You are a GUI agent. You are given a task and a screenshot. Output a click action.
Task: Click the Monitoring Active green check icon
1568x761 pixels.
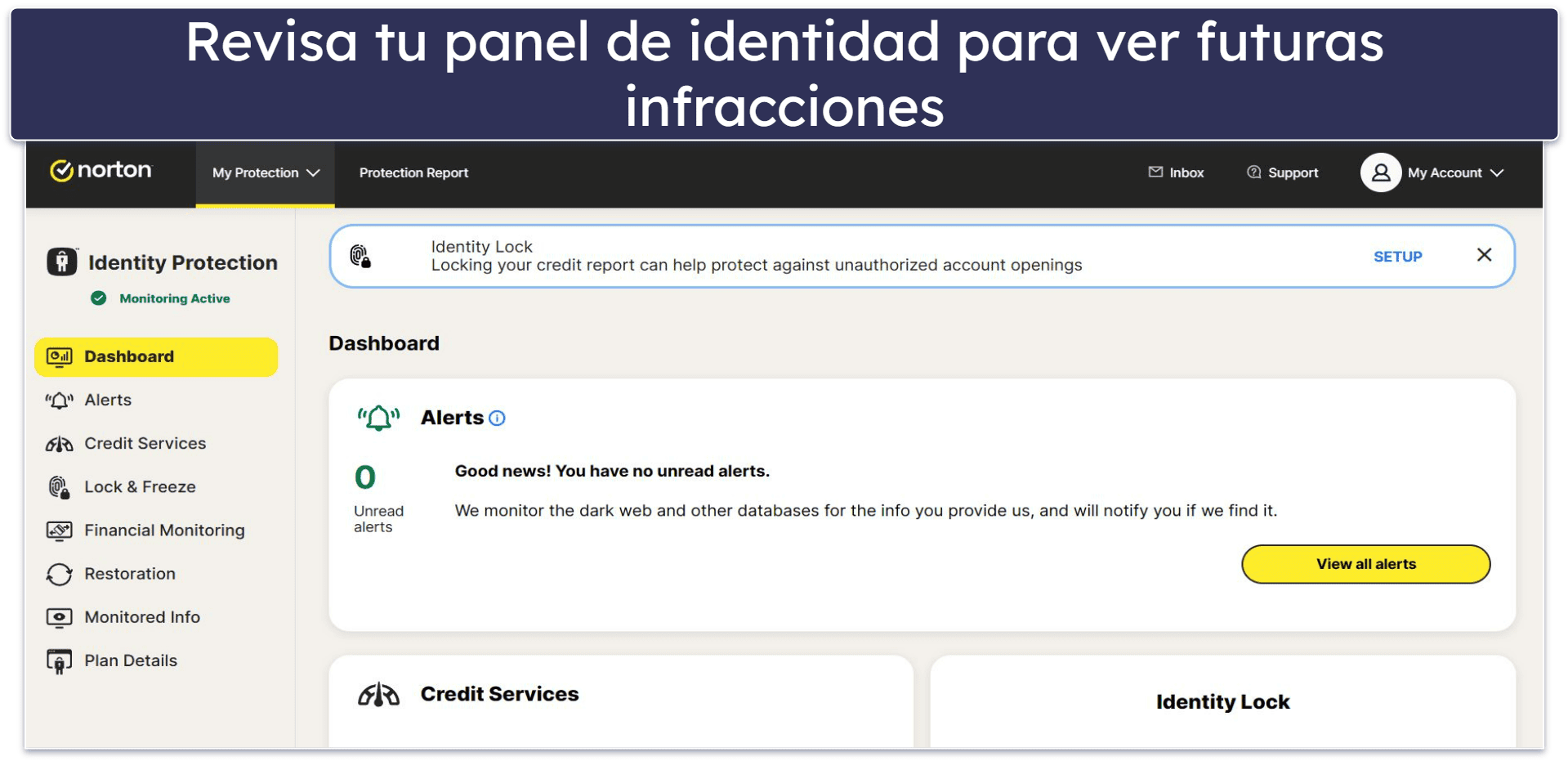(99, 298)
